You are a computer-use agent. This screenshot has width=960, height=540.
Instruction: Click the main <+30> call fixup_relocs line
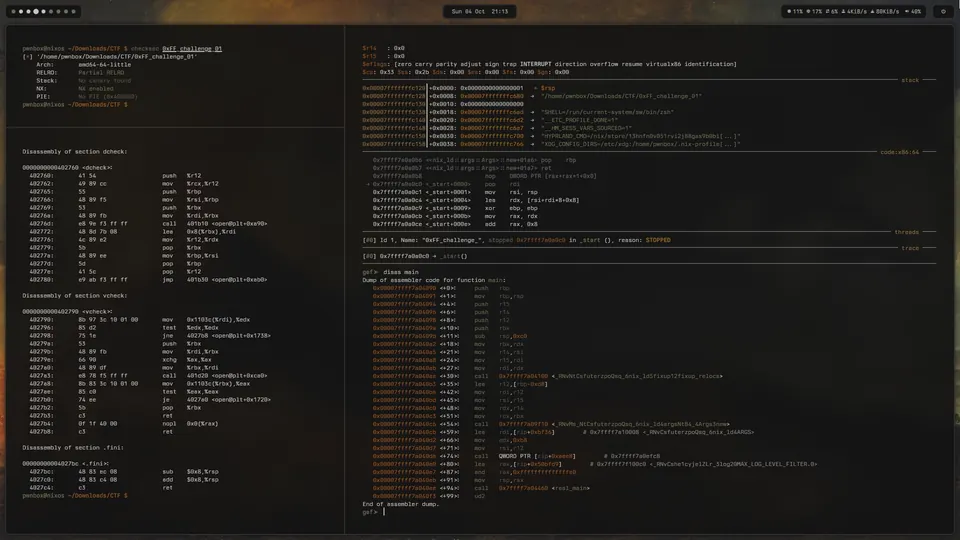[x=547, y=376]
